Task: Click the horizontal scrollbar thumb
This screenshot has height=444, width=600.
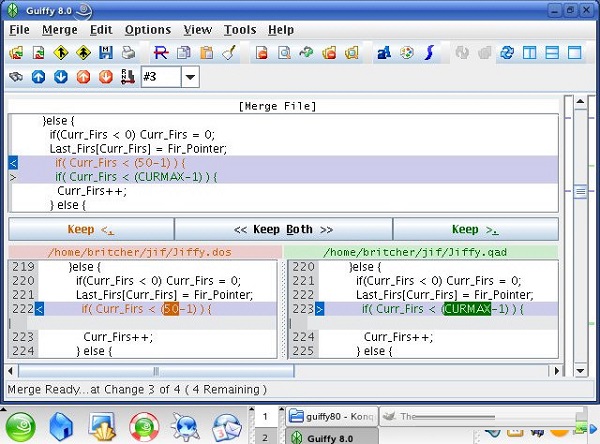Action: [x=156, y=371]
